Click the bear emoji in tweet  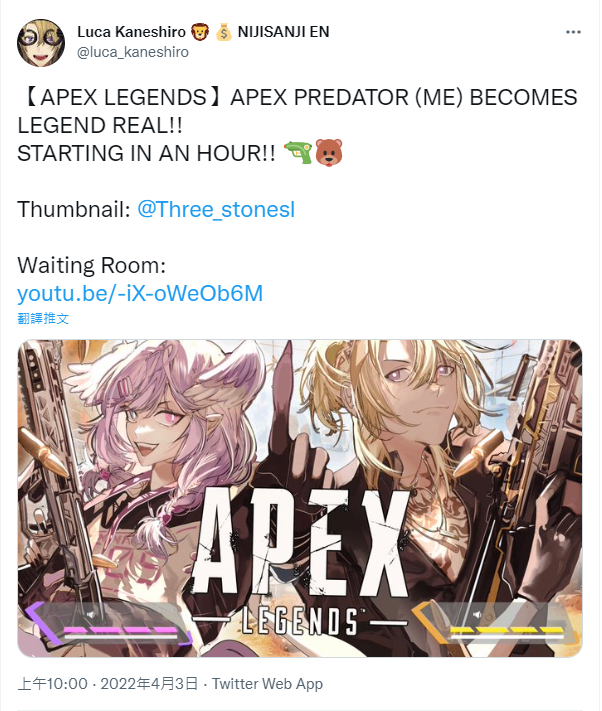(329, 152)
